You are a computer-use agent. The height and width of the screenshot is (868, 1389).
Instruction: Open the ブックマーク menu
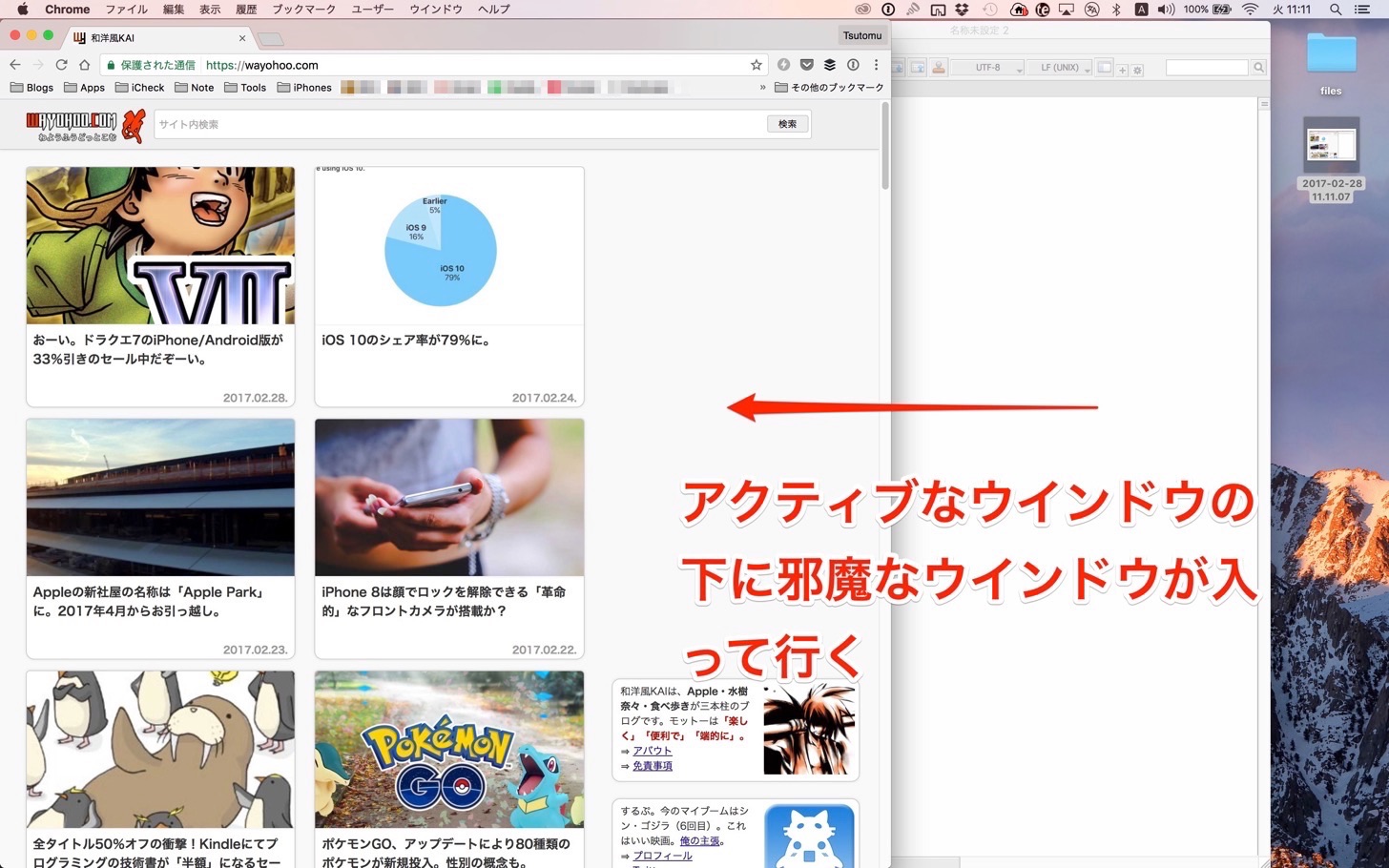[x=303, y=10]
